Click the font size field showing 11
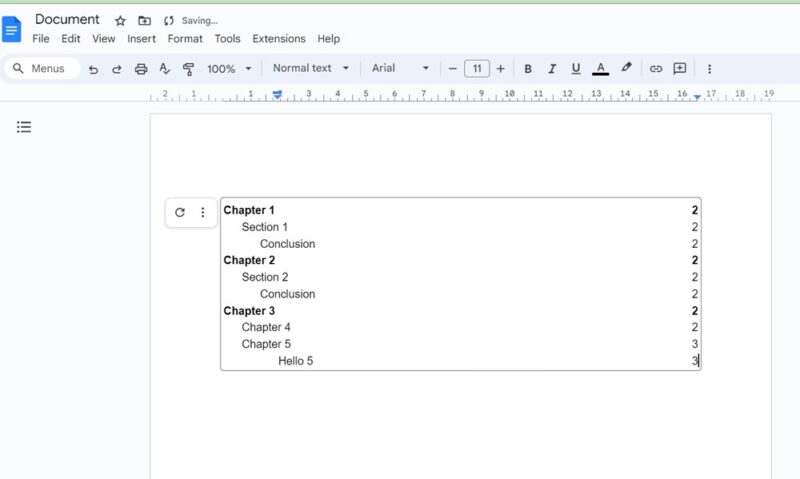Image resolution: width=800 pixels, height=479 pixels. pyautogui.click(x=477, y=68)
